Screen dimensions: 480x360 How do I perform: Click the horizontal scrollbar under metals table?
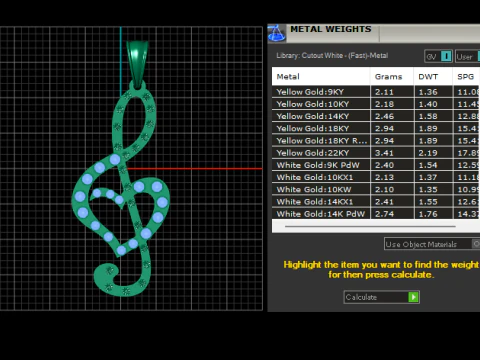[370, 226]
